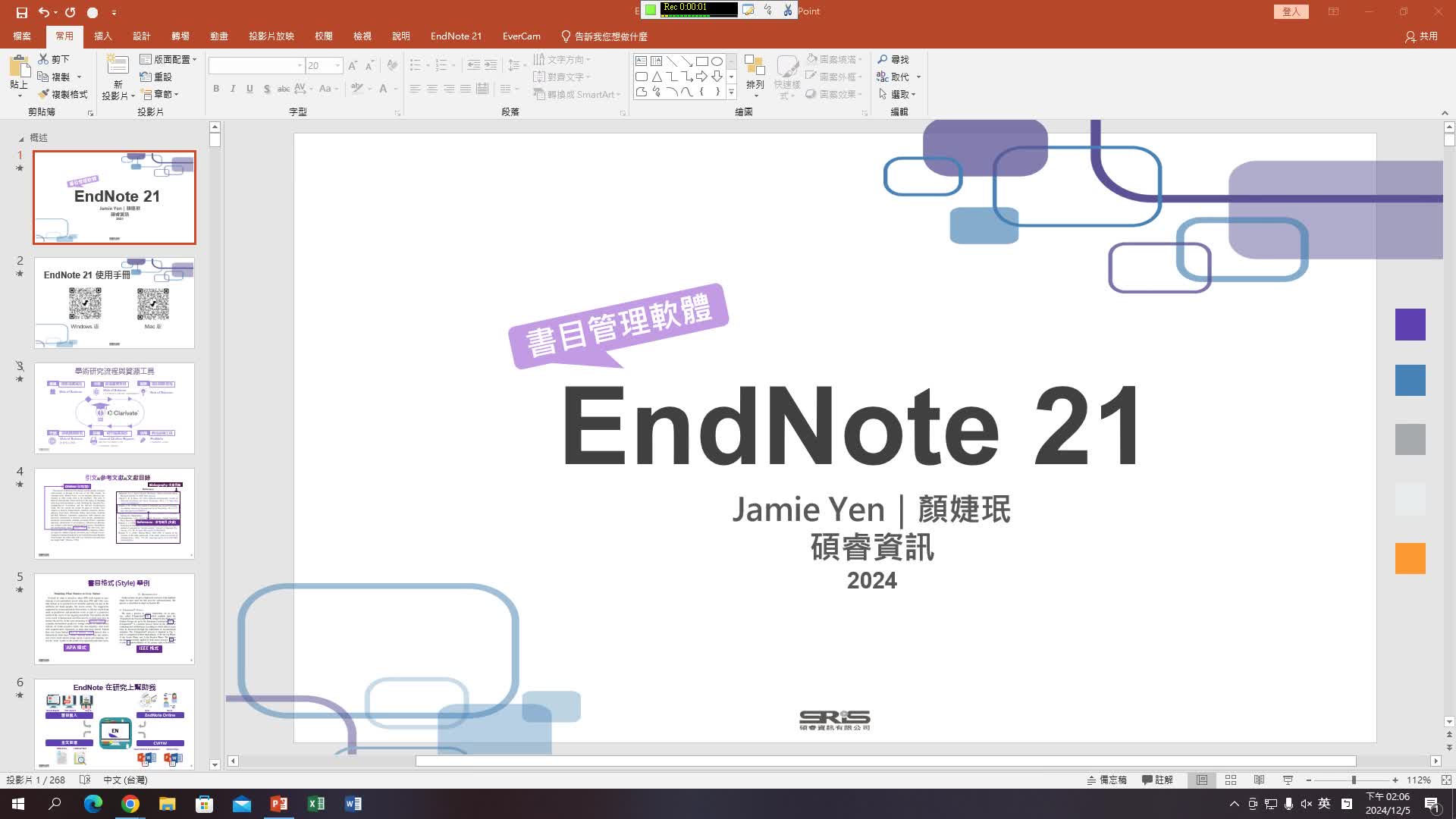Align text right in paragraph group
This screenshot has height=819, width=1456.
pyautogui.click(x=449, y=89)
